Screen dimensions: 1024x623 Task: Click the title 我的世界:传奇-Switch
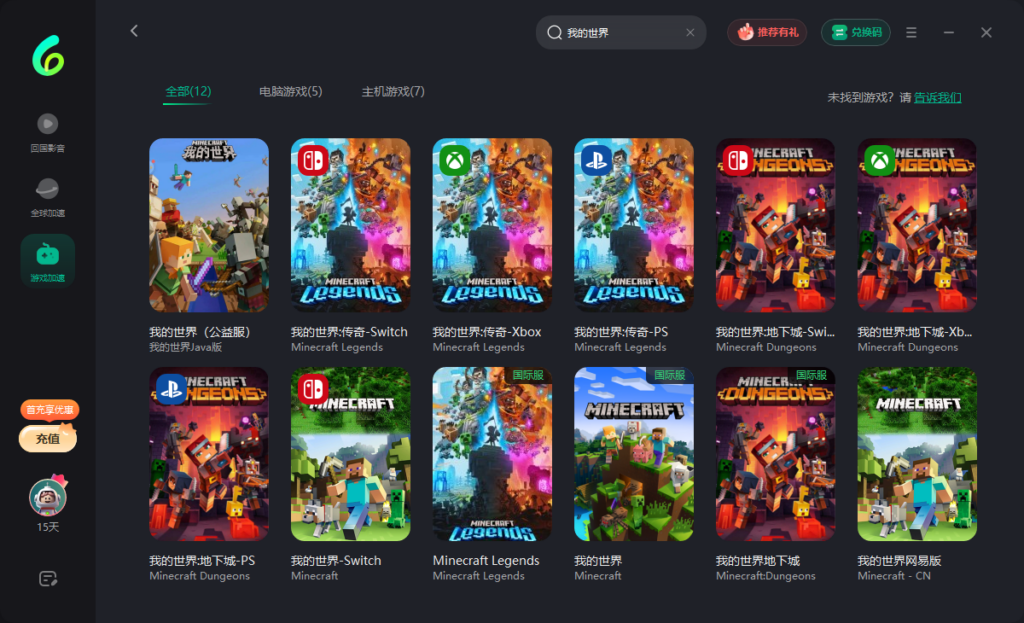coord(349,332)
